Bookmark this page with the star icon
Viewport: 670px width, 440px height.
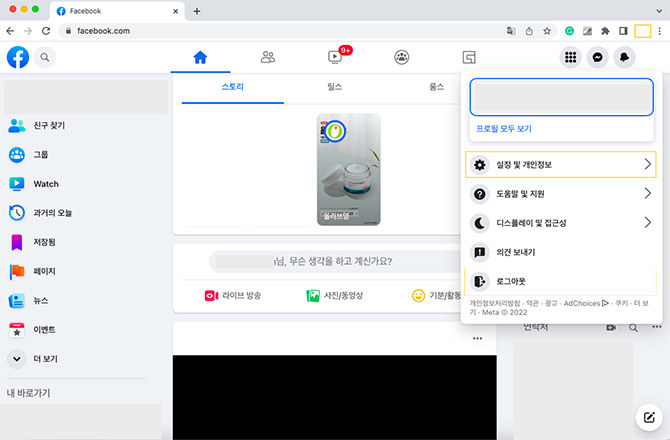tap(547, 31)
